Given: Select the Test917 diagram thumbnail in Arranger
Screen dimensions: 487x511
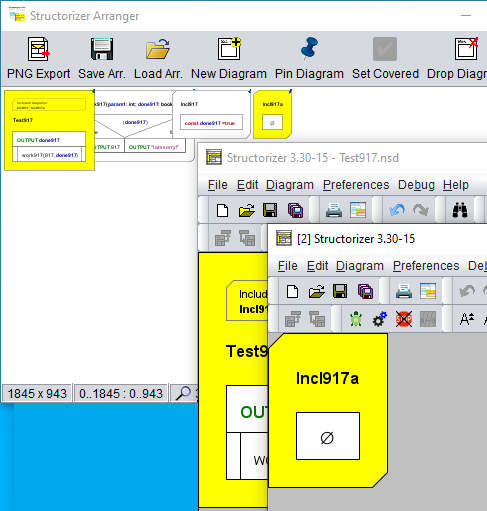Looking at the screenshot, I should click(x=49, y=130).
